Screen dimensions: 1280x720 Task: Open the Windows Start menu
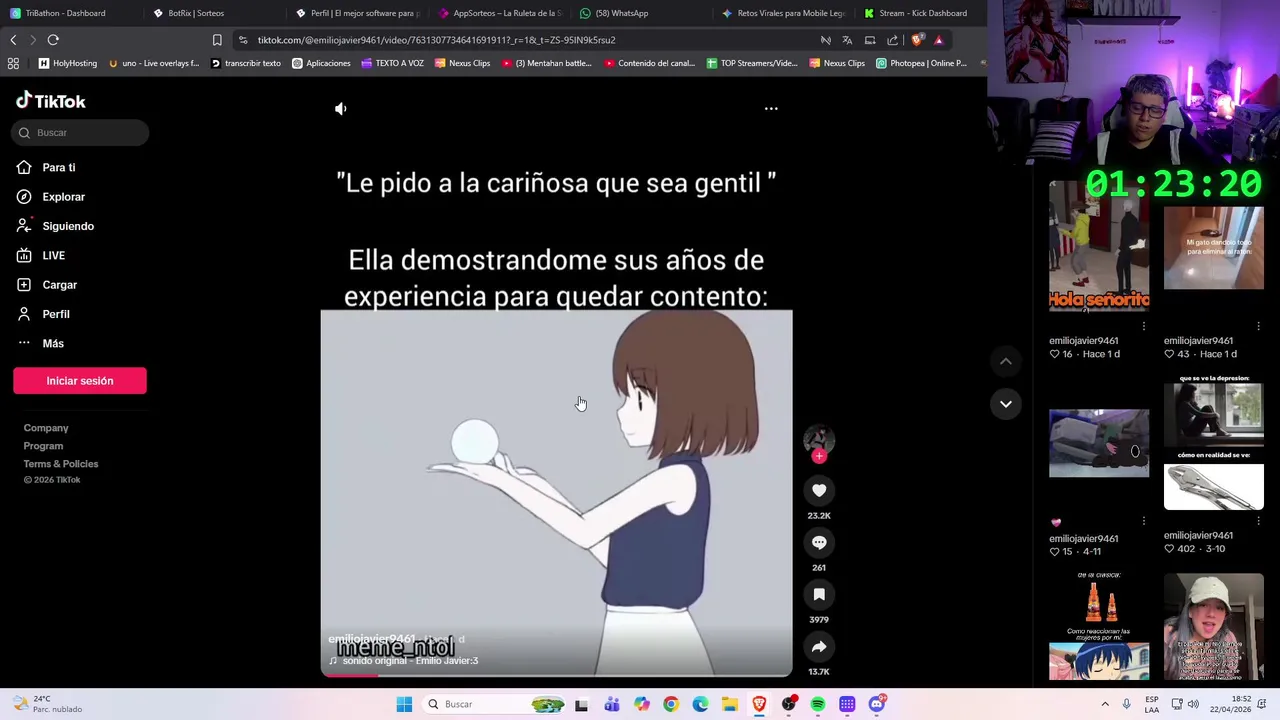[x=404, y=704]
